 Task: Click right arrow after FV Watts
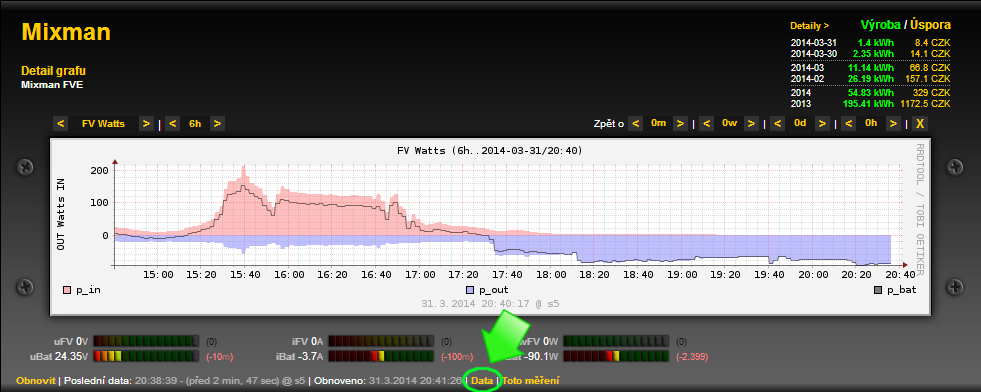click(146, 124)
